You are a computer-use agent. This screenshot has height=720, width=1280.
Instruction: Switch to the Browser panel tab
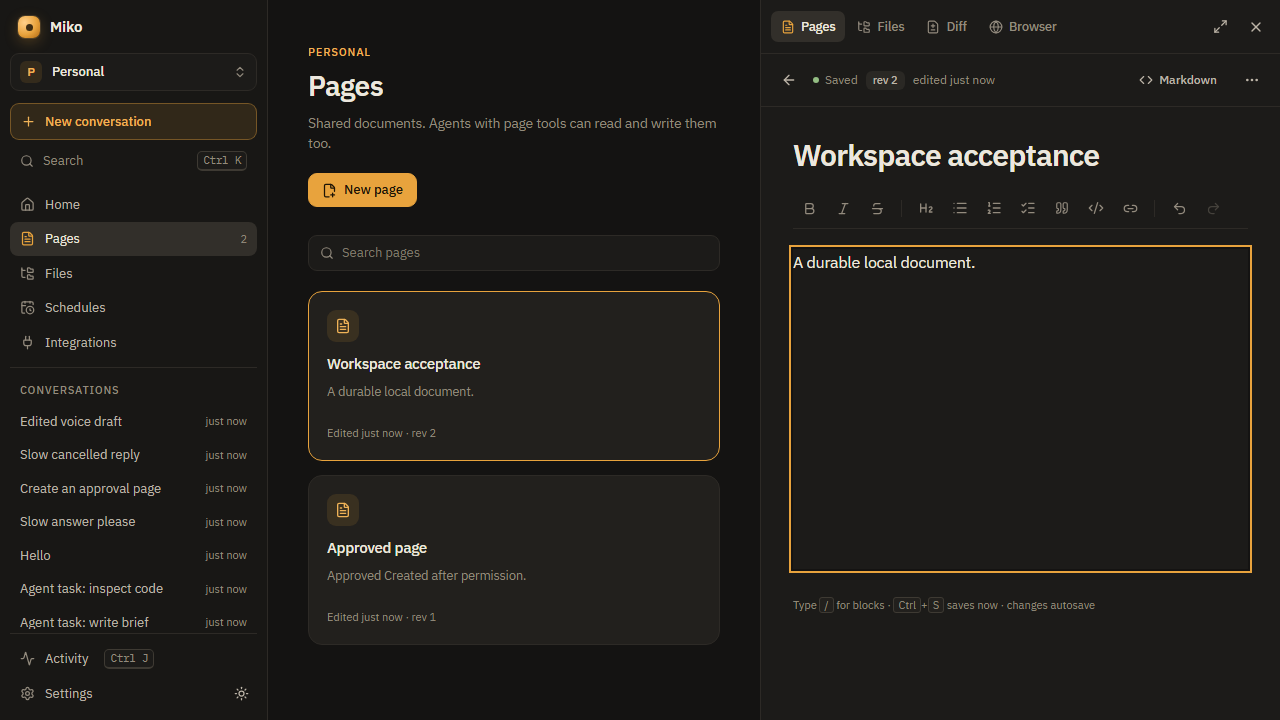pyautogui.click(x=1023, y=27)
